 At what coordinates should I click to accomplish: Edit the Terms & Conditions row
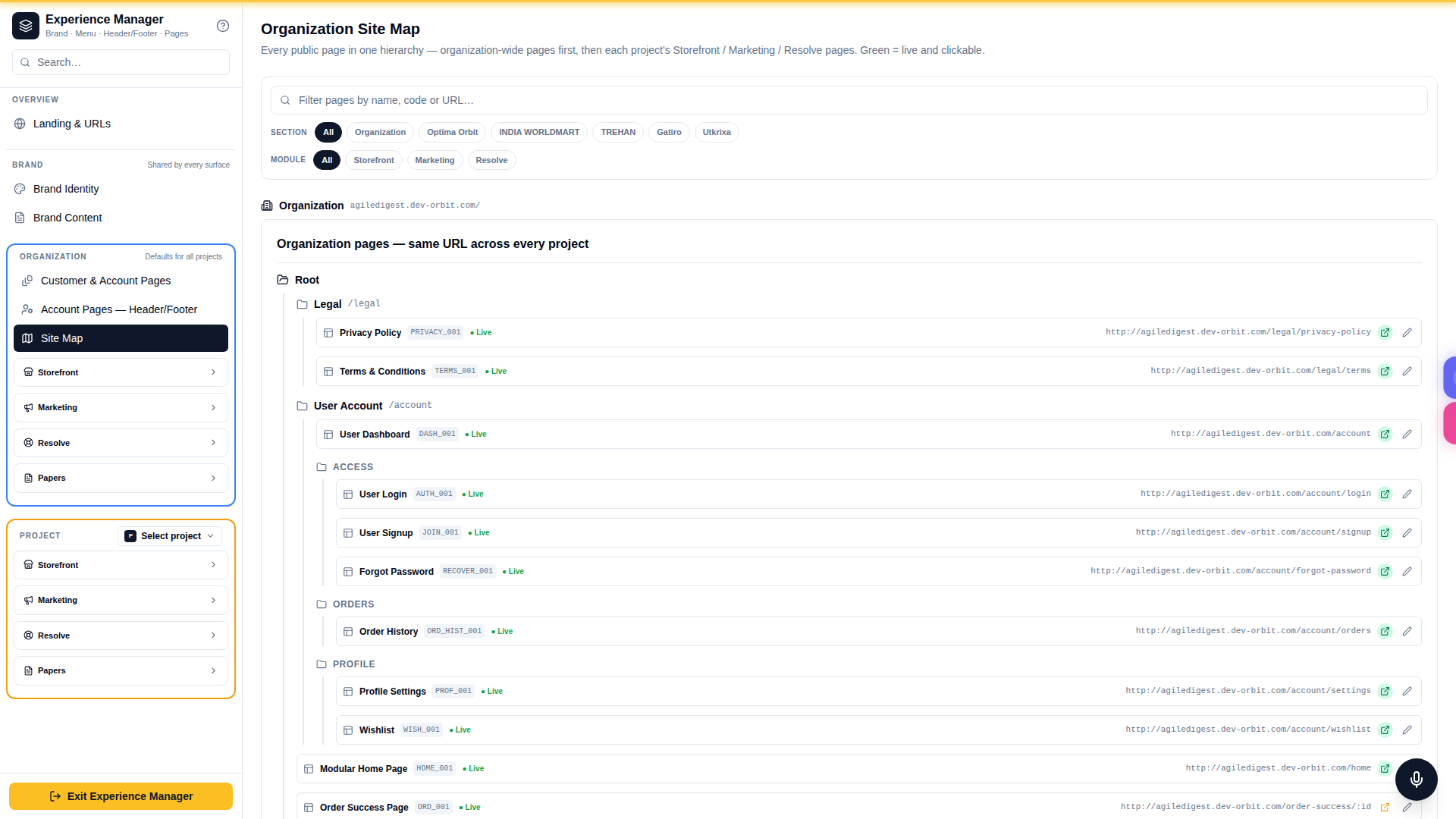point(1407,372)
